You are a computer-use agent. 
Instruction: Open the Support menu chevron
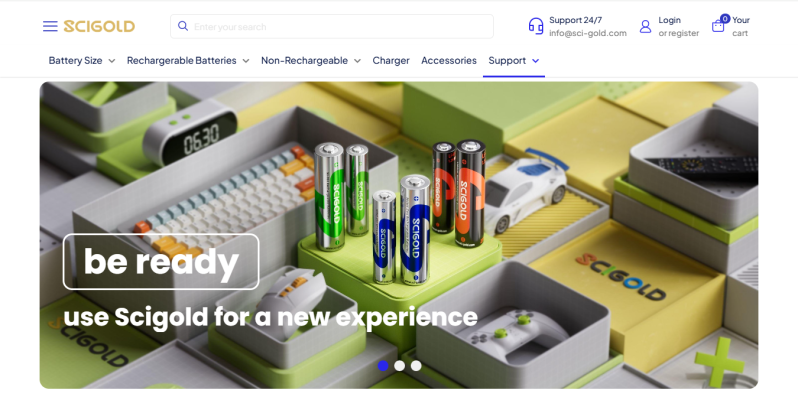coord(535,61)
